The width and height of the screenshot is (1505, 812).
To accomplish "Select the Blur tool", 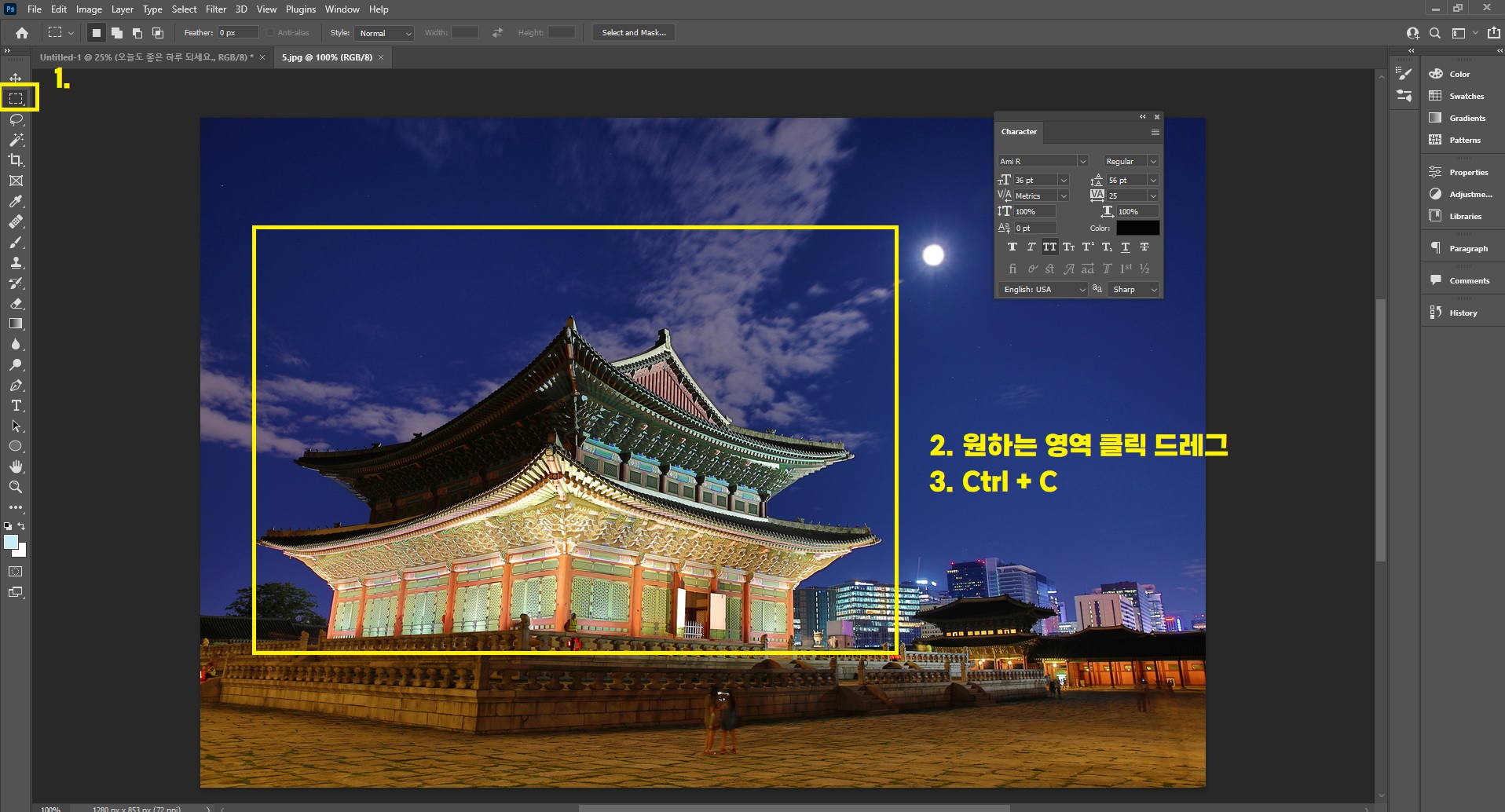I will [x=16, y=344].
